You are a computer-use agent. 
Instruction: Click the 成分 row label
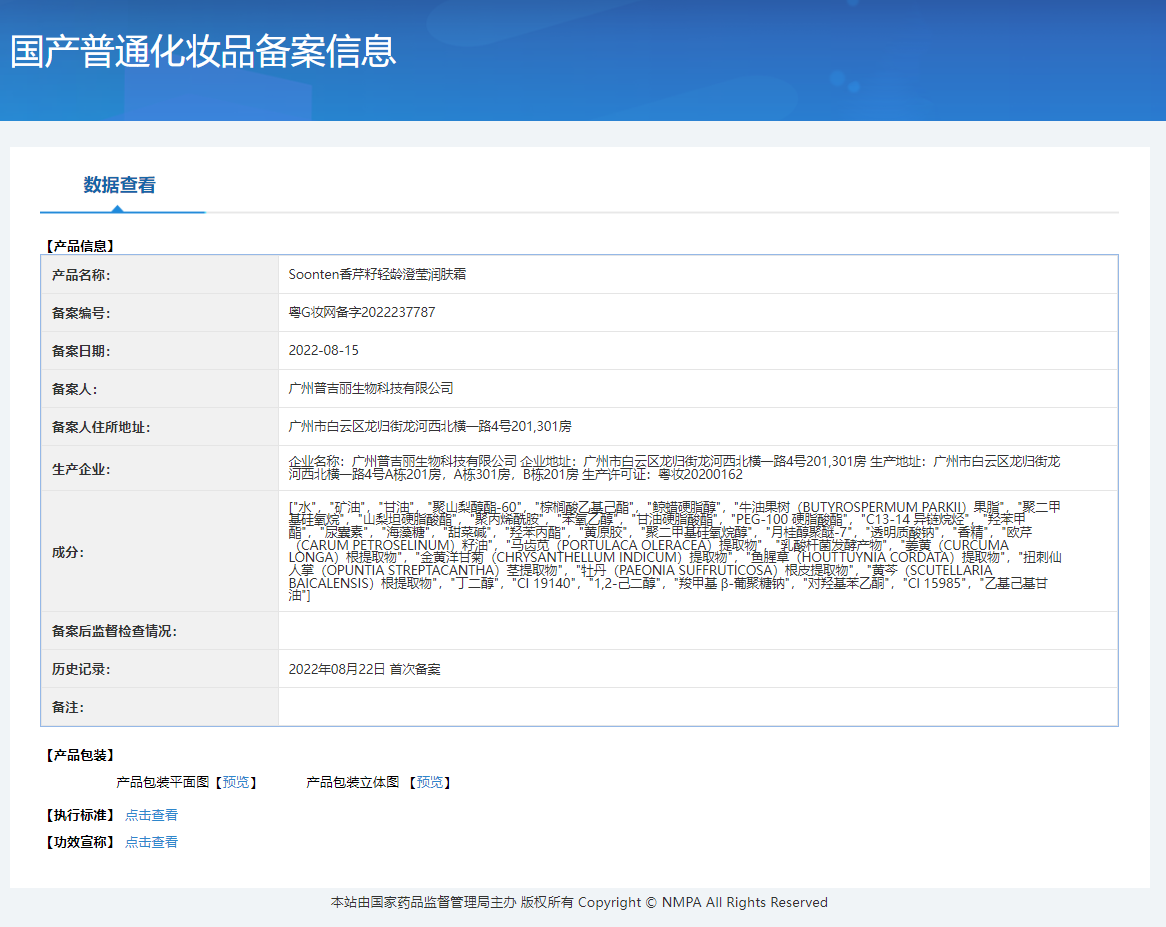click(68, 552)
